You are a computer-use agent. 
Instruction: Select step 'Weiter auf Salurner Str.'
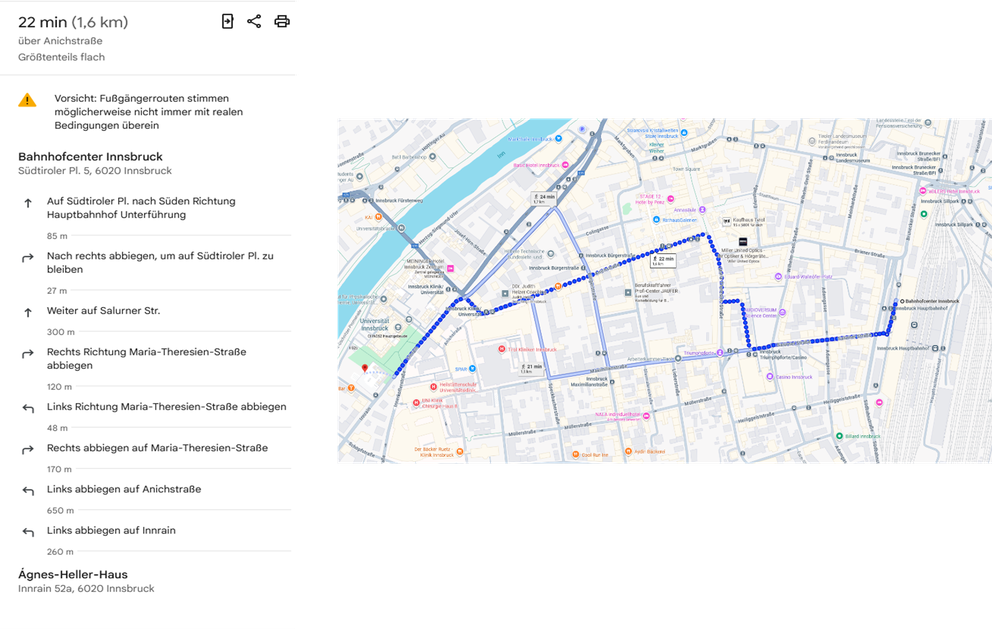point(103,311)
